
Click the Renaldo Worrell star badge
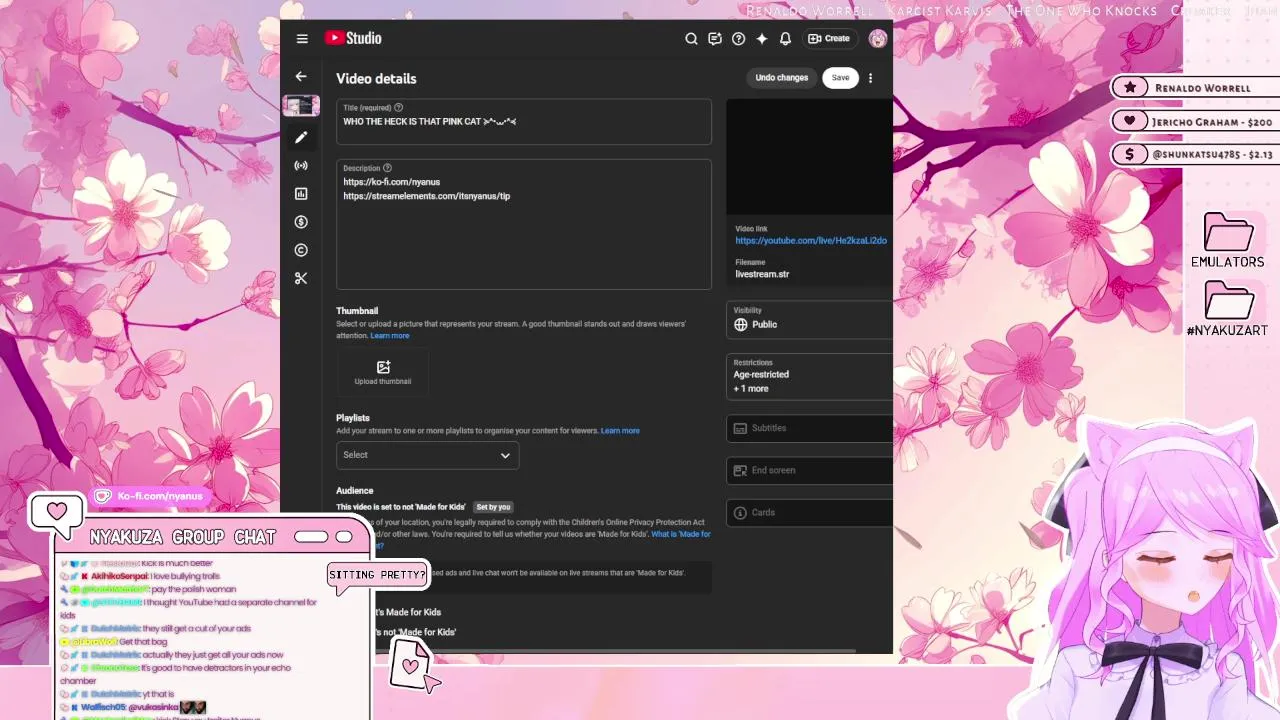pos(1195,88)
